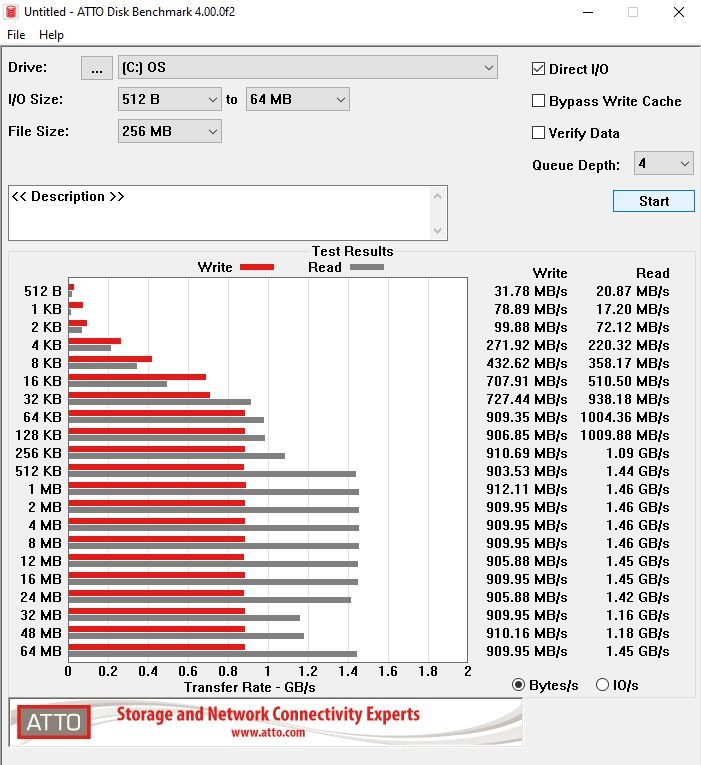Click inside the Description text box
Viewport: 701px width, 765px height.
[x=220, y=213]
